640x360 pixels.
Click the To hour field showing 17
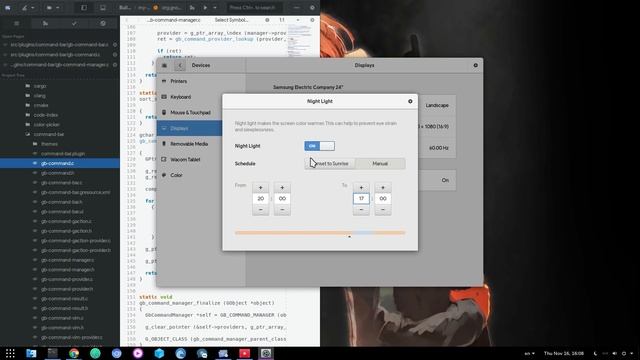coord(361,198)
